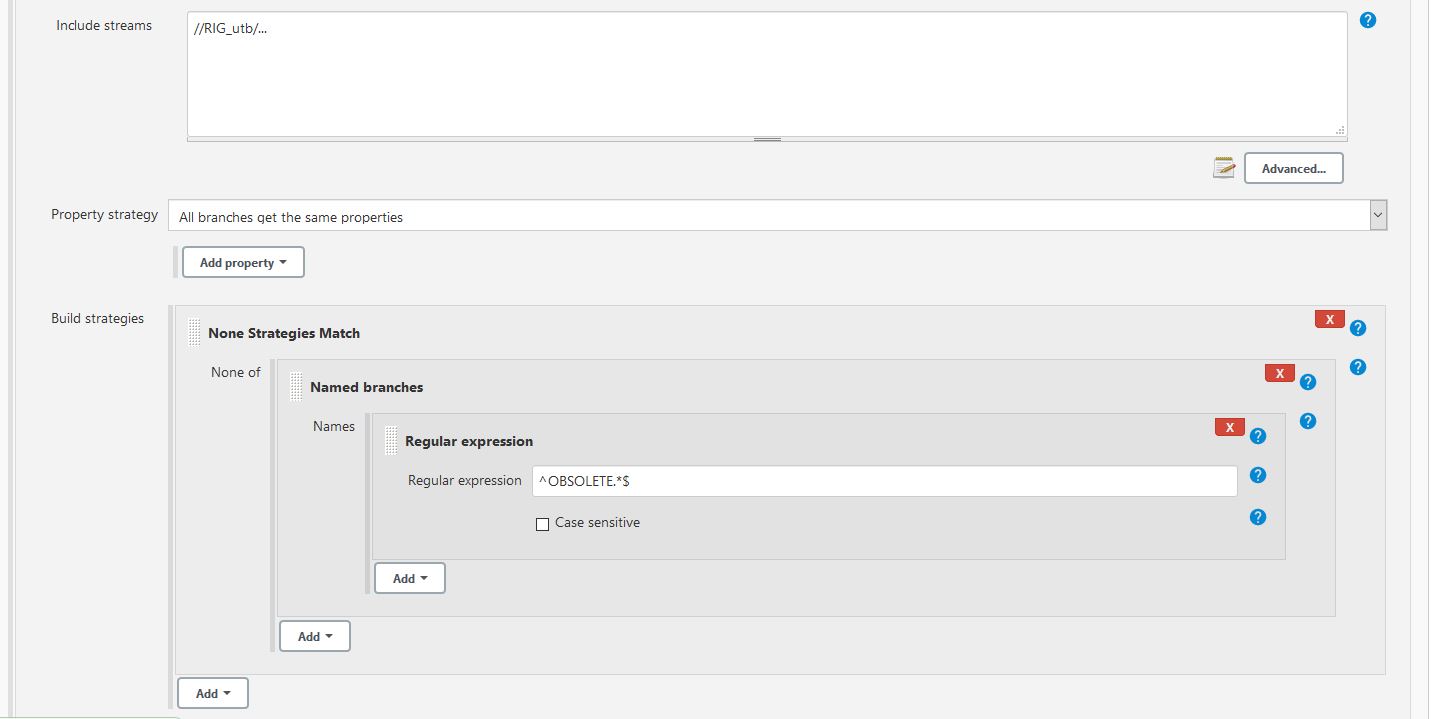Click the Named branches heading

pos(366,387)
